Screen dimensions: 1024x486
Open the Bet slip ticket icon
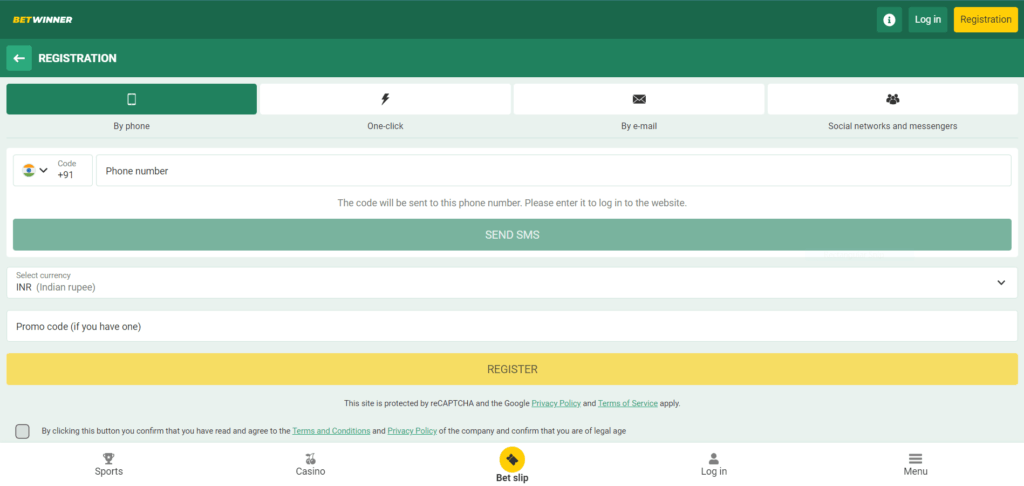[512, 459]
